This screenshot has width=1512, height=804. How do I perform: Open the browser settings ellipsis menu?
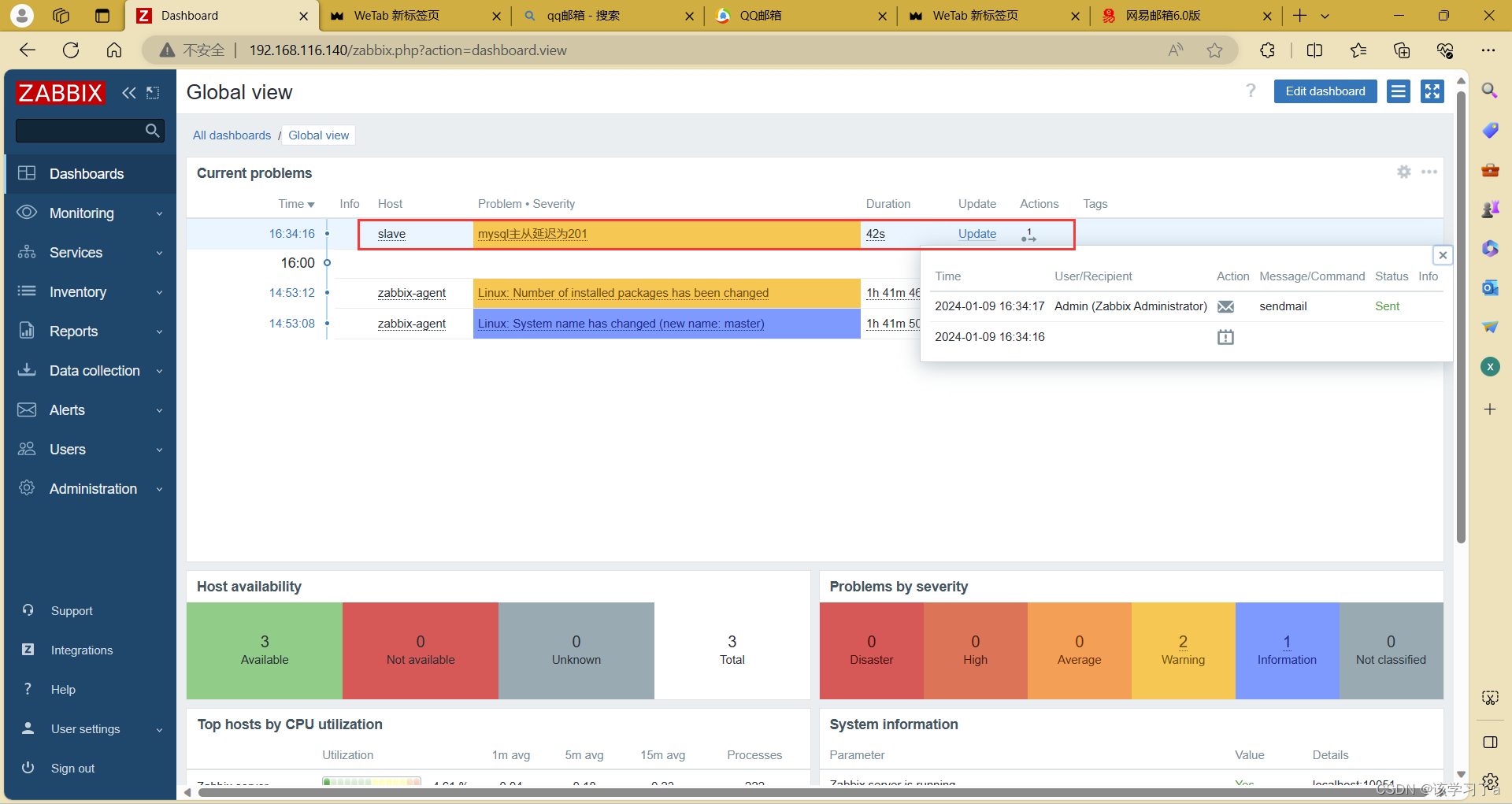1488,50
